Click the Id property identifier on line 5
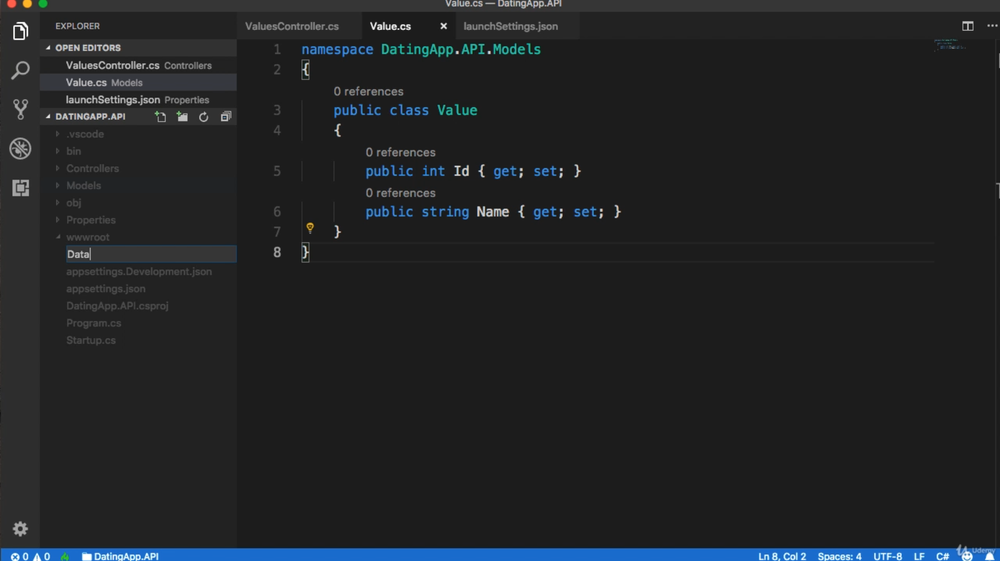1000x561 pixels. (462, 171)
